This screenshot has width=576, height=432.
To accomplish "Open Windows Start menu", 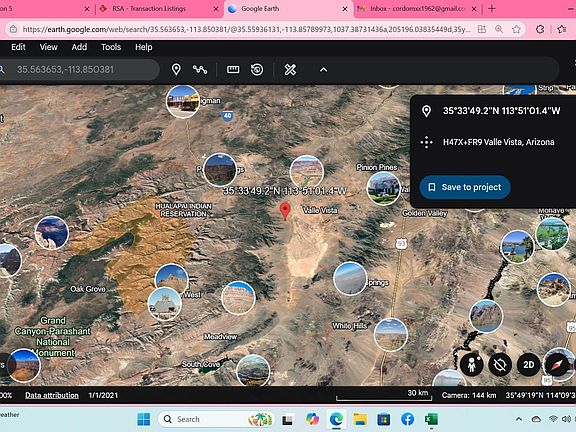I will (x=143, y=419).
